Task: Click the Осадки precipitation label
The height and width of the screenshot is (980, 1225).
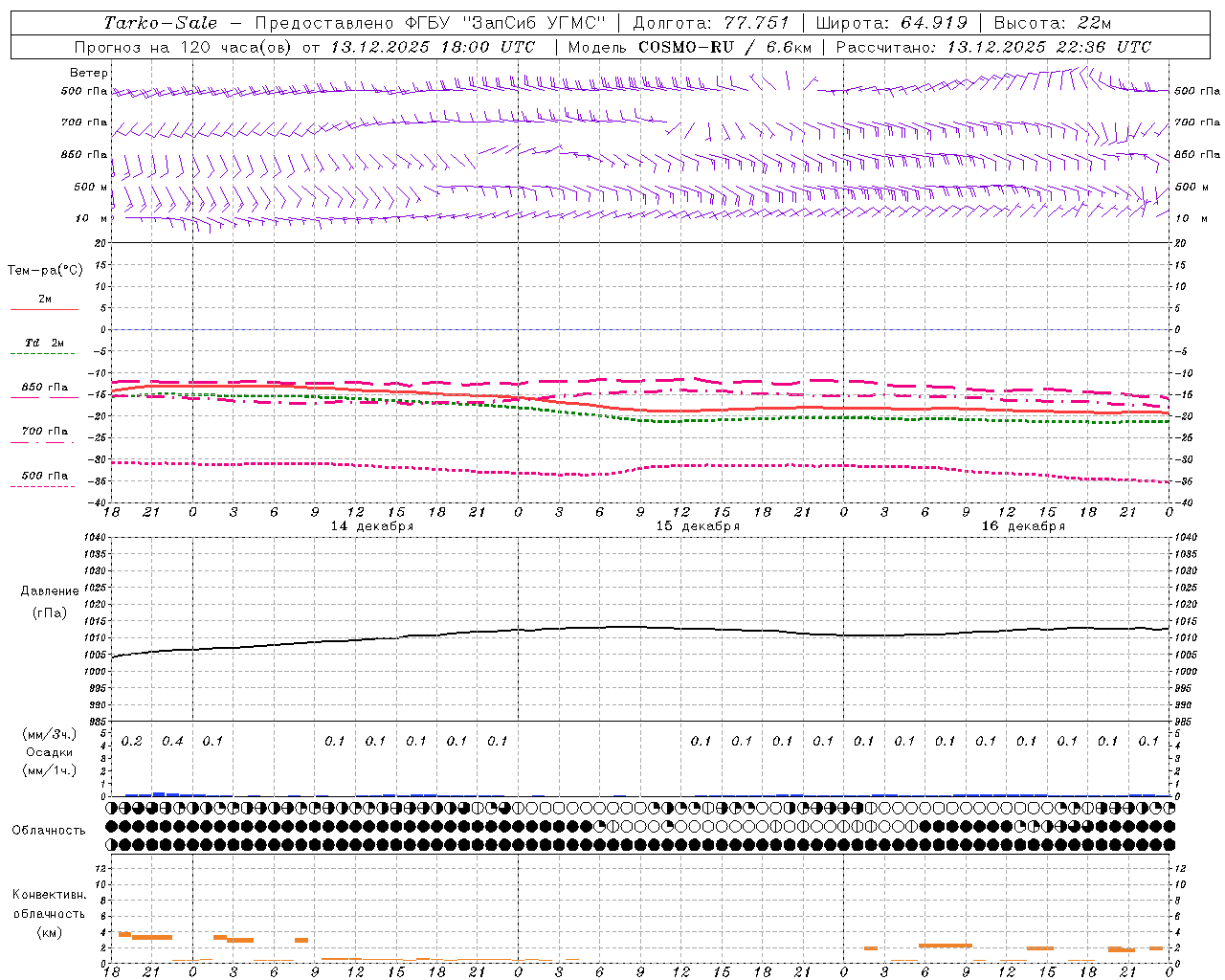Action: tap(50, 752)
